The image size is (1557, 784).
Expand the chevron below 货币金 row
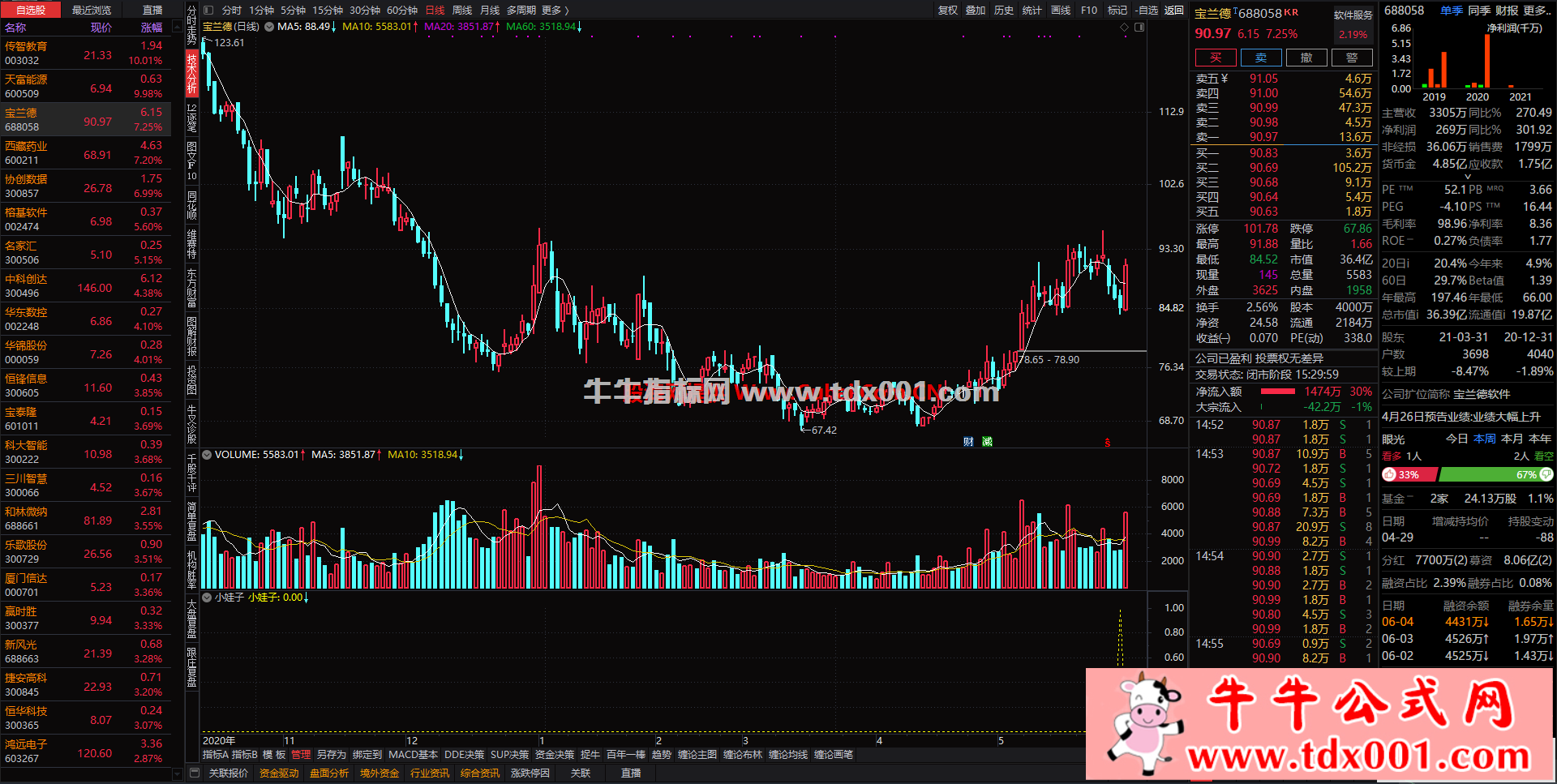(x=1467, y=176)
